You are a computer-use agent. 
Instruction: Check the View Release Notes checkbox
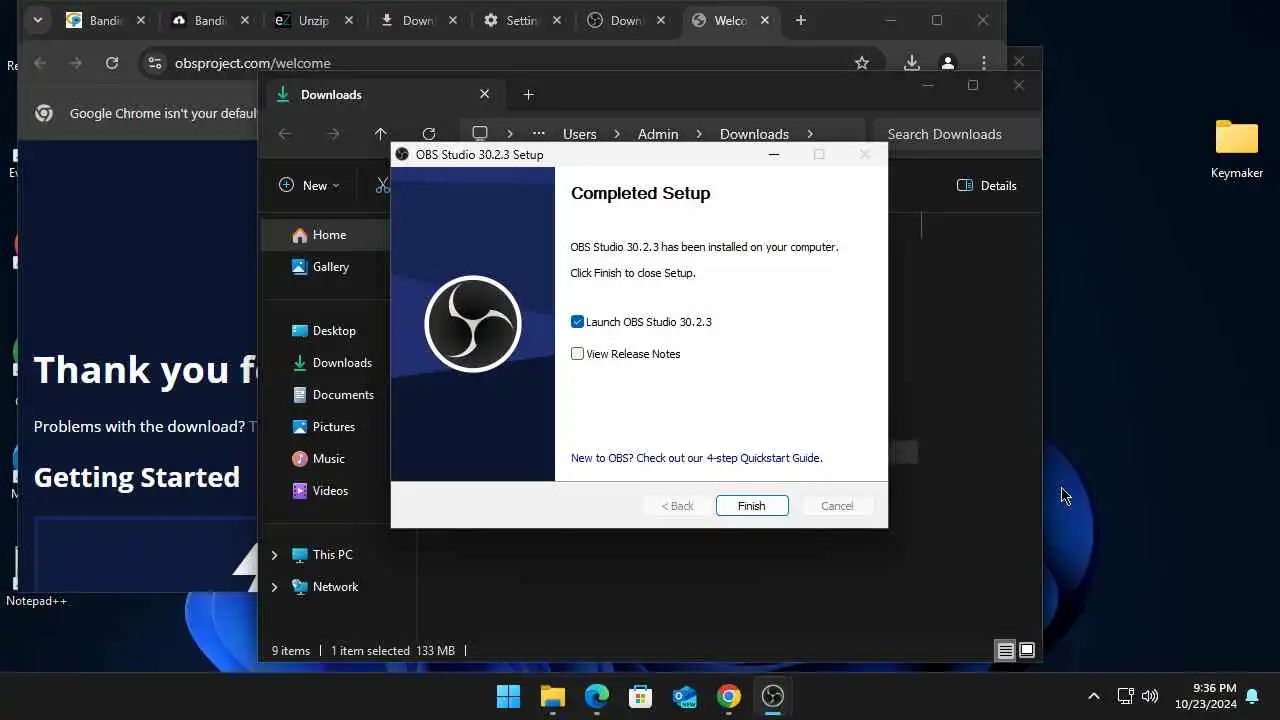577,354
